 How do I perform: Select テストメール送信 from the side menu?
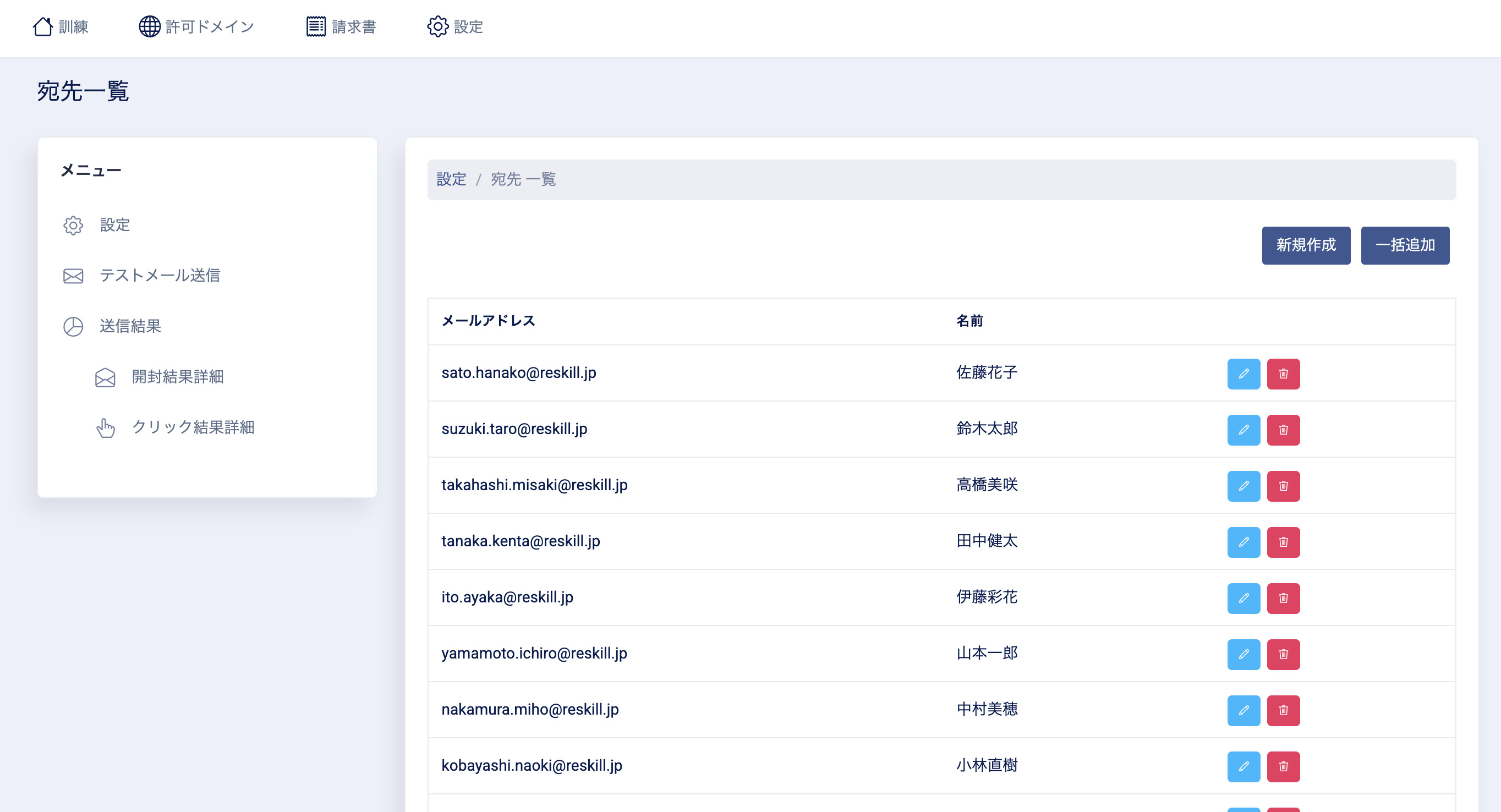[160, 276]
